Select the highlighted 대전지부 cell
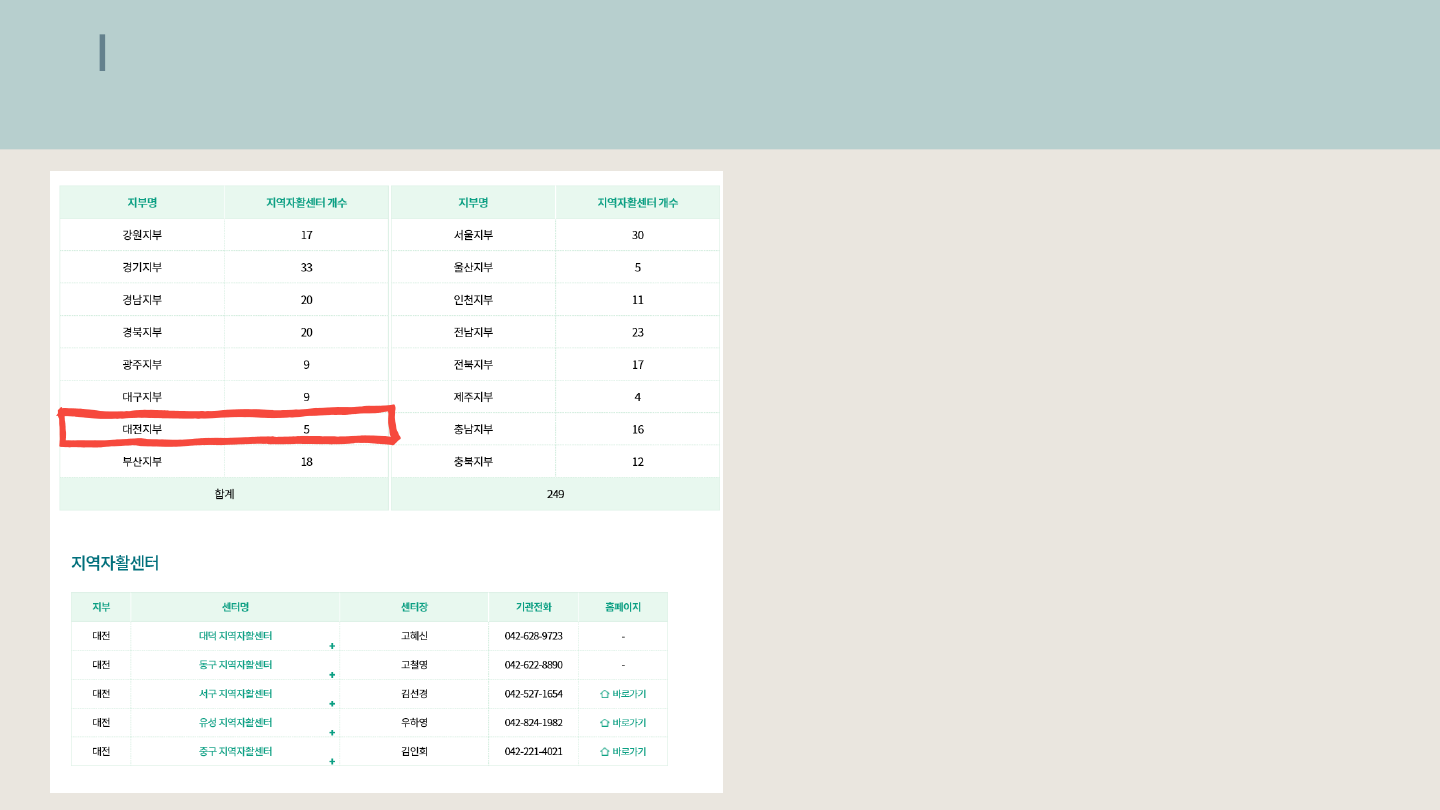The image size is (1440, 810). [x=142, y=430]
